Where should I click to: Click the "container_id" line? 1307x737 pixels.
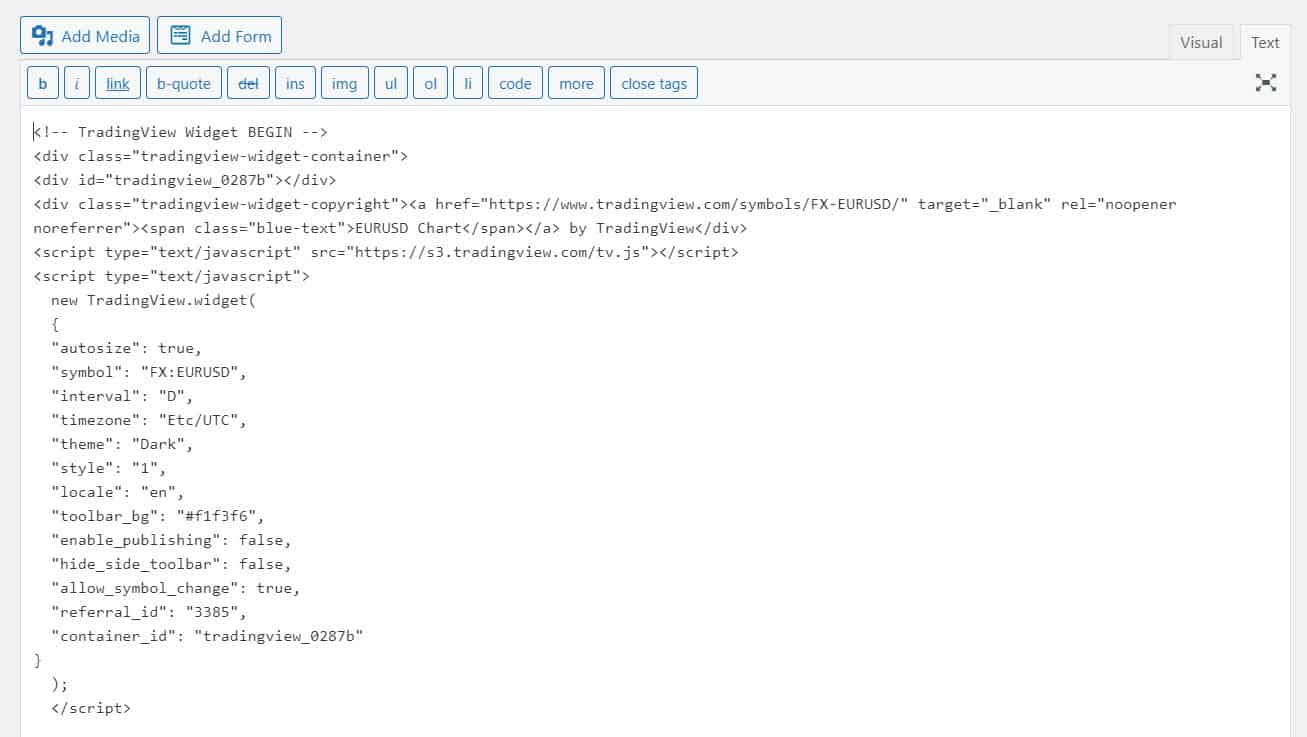[207, 636]
